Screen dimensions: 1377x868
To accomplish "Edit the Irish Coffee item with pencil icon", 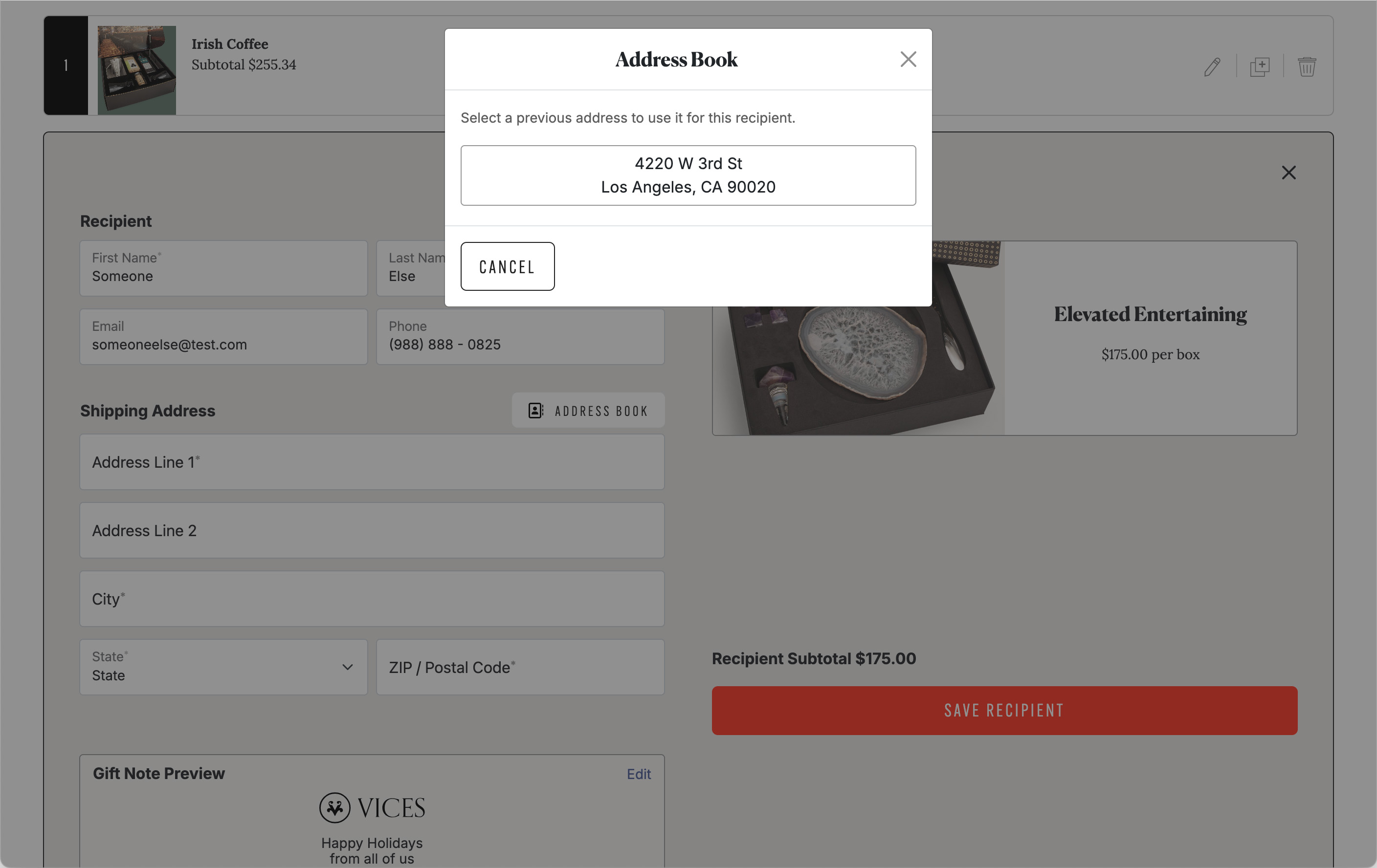I will pos(1212,66).
